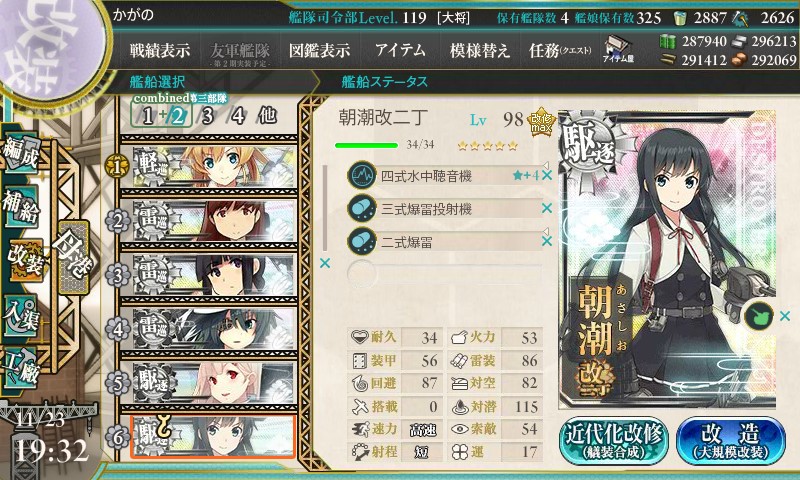Select the empty fourth equipment slot
Image resolution: width=800 pixels, height=480 pixels.
pyautogui.click(x=444, y=274)
